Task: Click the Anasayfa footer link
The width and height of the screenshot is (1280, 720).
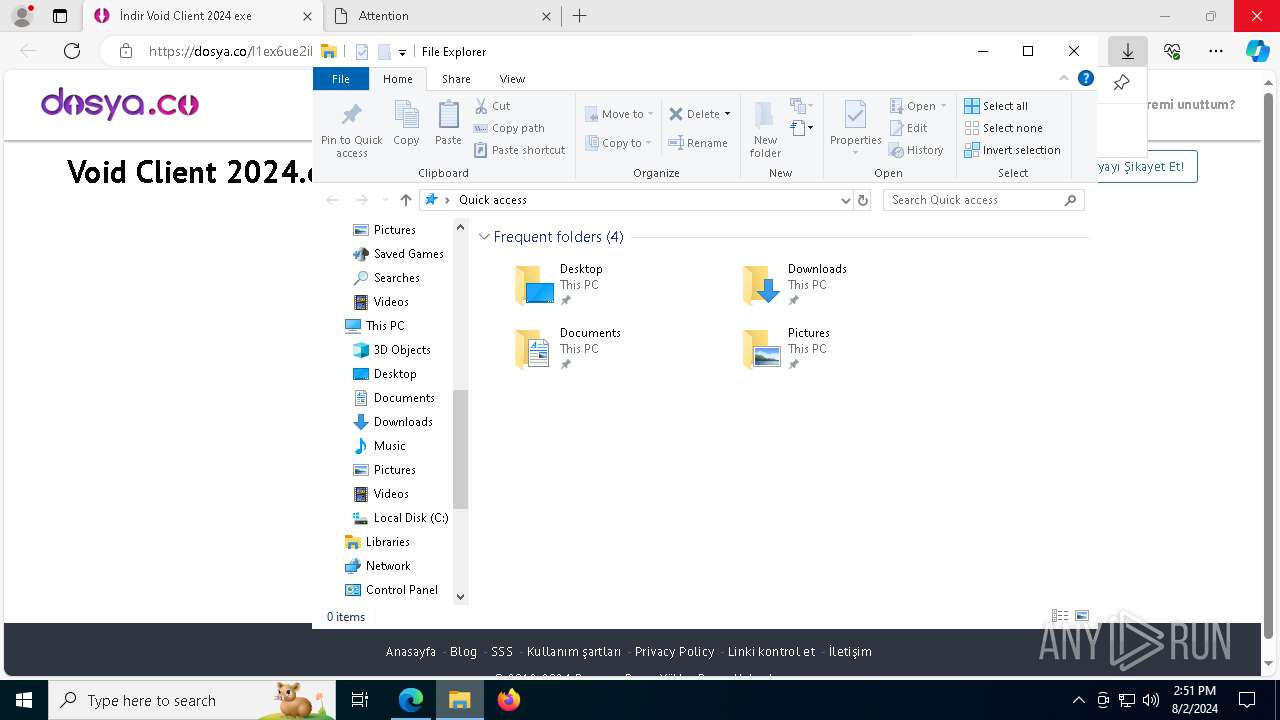Action: [411, 651]
